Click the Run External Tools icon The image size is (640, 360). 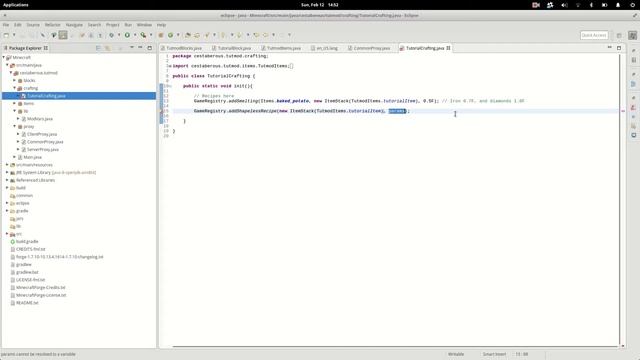(143, 35)
